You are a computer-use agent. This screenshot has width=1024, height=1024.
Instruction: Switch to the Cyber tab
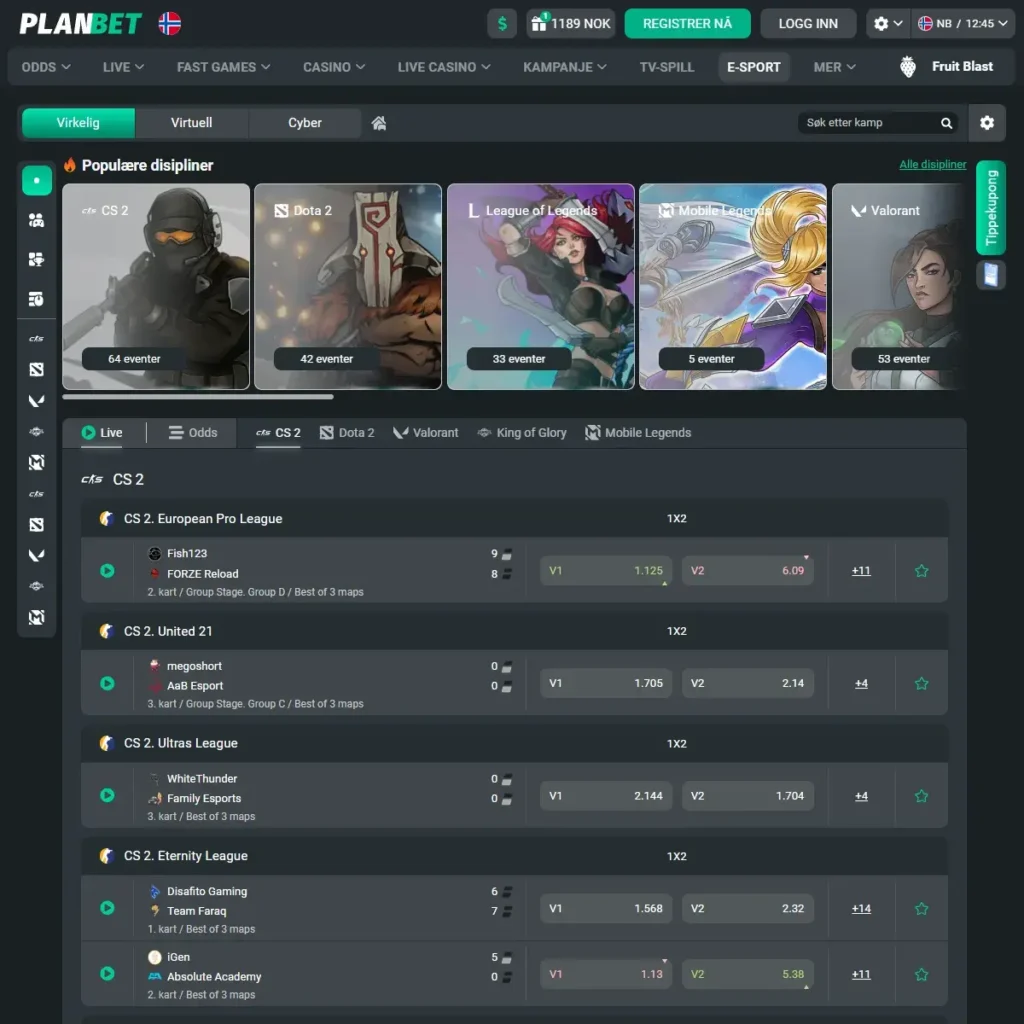pyautogui.click(x=304, y=123)
